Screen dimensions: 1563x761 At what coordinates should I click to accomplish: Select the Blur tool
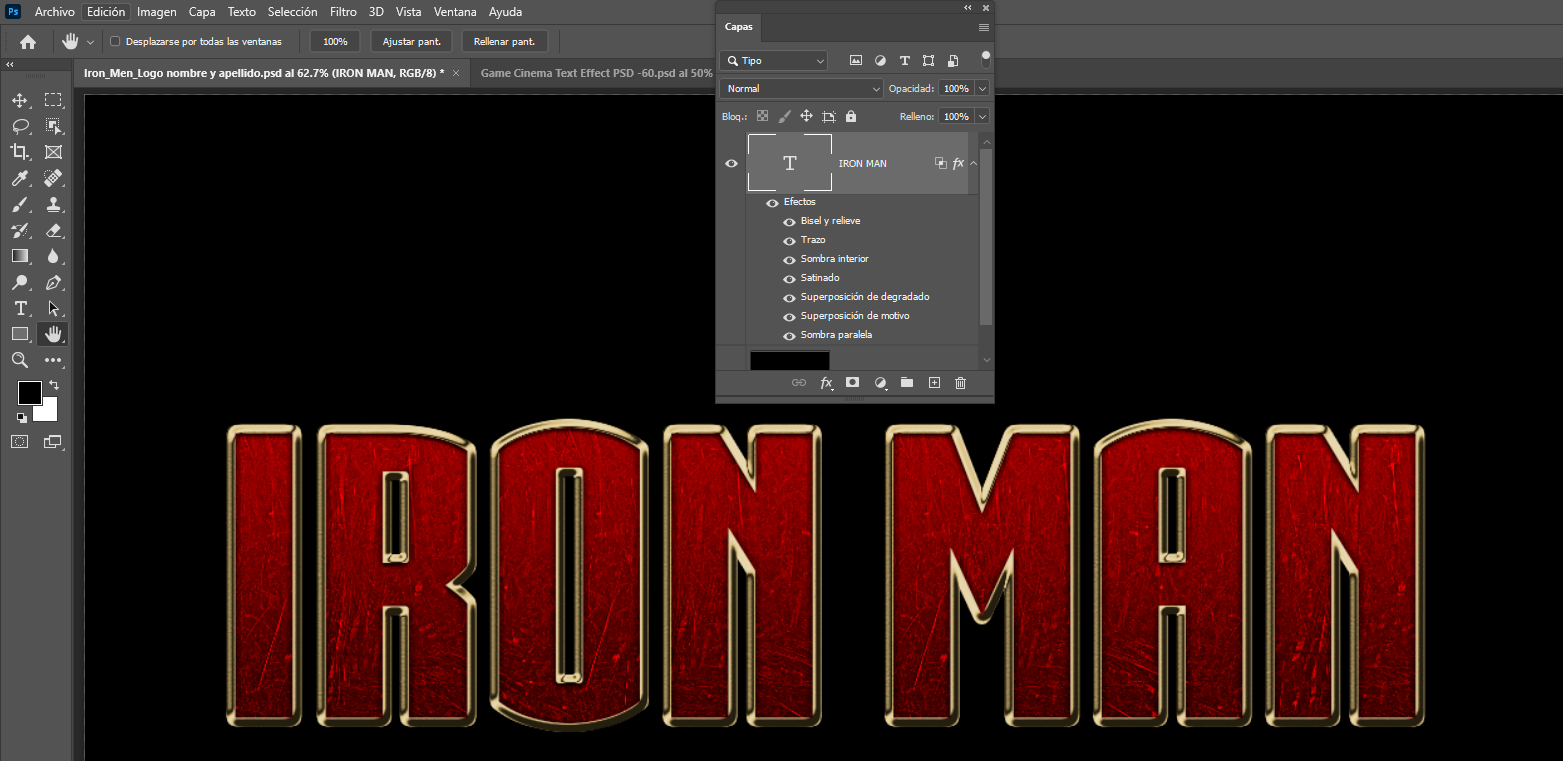coord(53,256)
